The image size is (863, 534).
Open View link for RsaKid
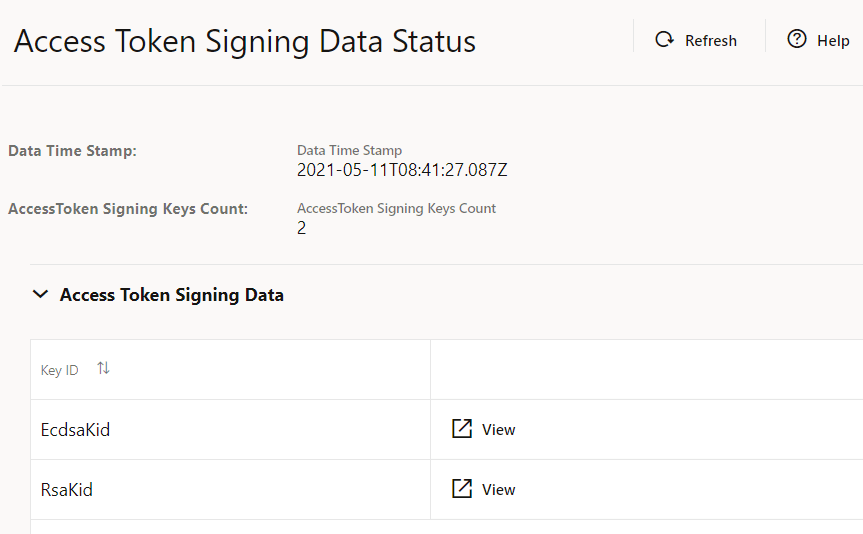[x=498, y=490]
